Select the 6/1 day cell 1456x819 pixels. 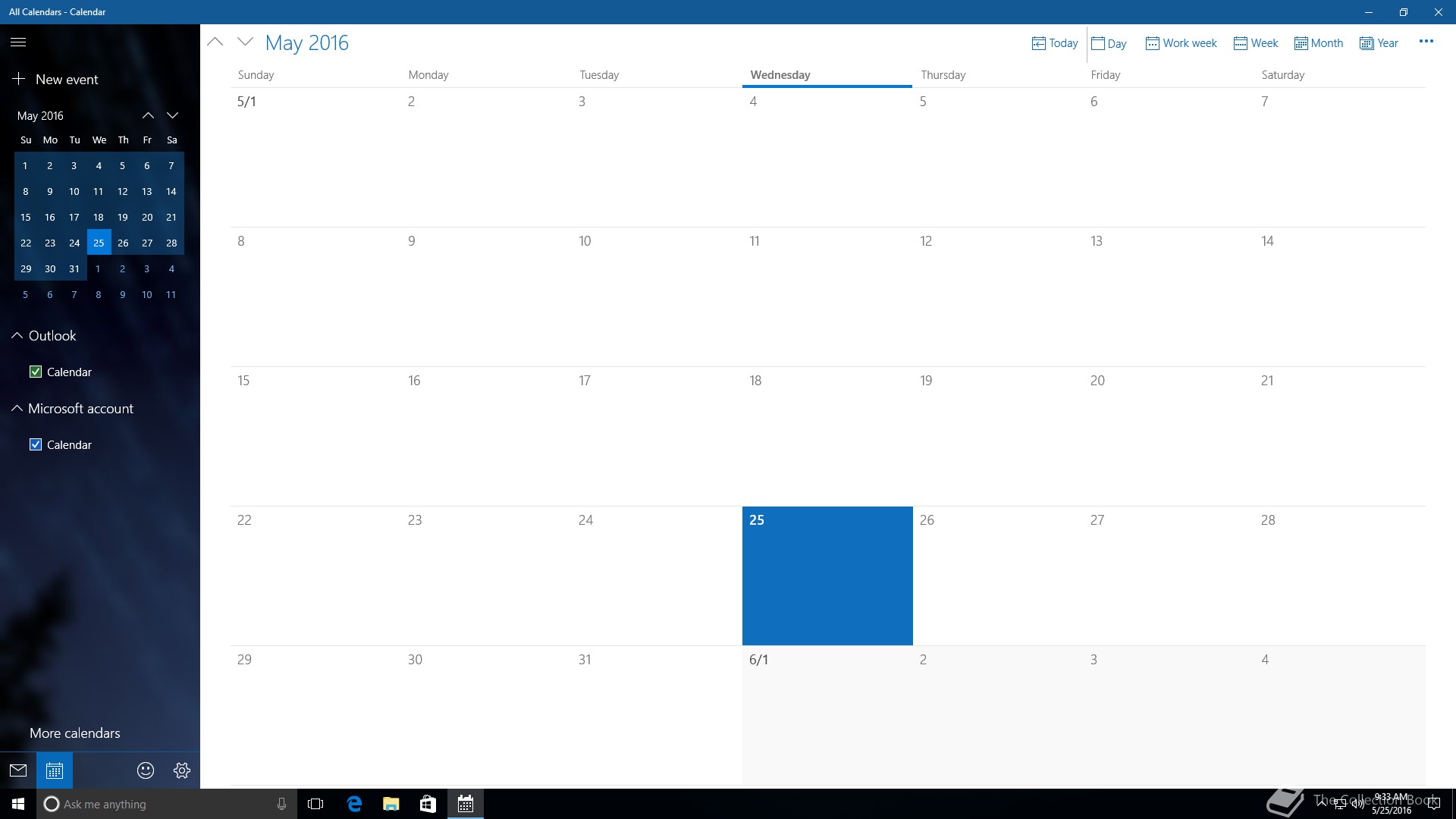(827, 715)
